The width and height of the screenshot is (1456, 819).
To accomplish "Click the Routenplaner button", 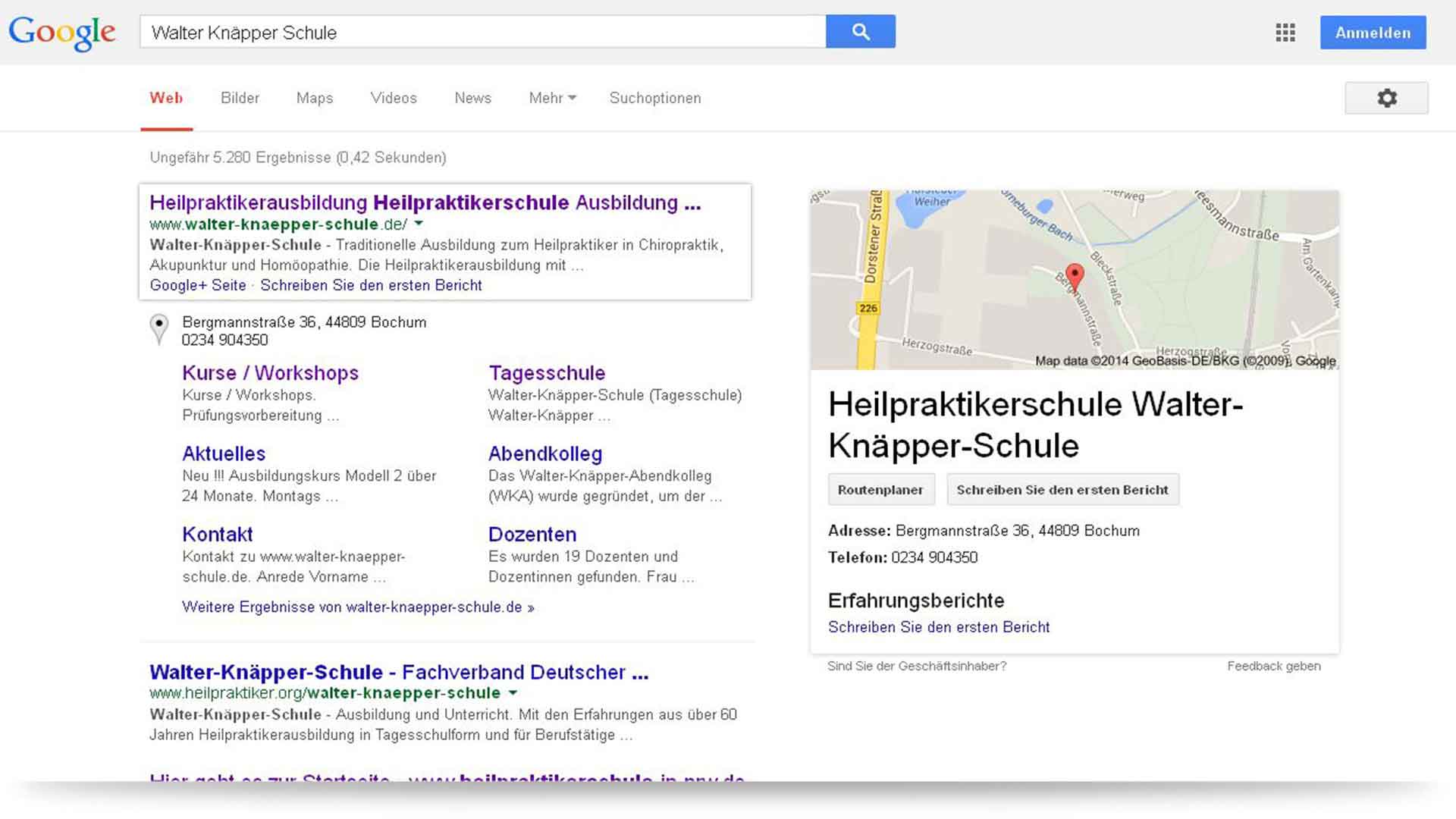I will pyautogui.click(x=881, y=490).
